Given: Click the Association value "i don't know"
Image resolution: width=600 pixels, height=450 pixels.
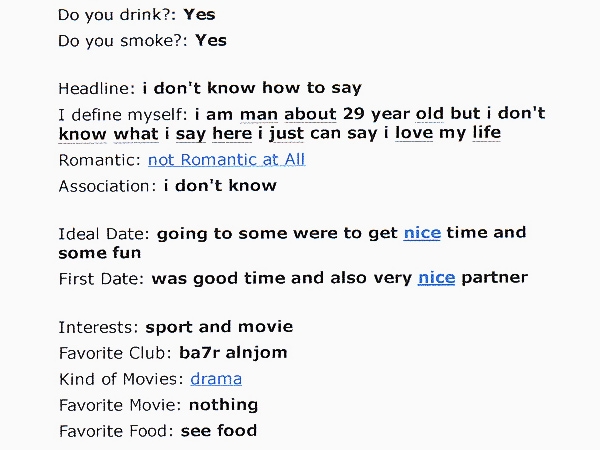Looking at the screenshot, I should pyautogui.click(x=220, y=185).
